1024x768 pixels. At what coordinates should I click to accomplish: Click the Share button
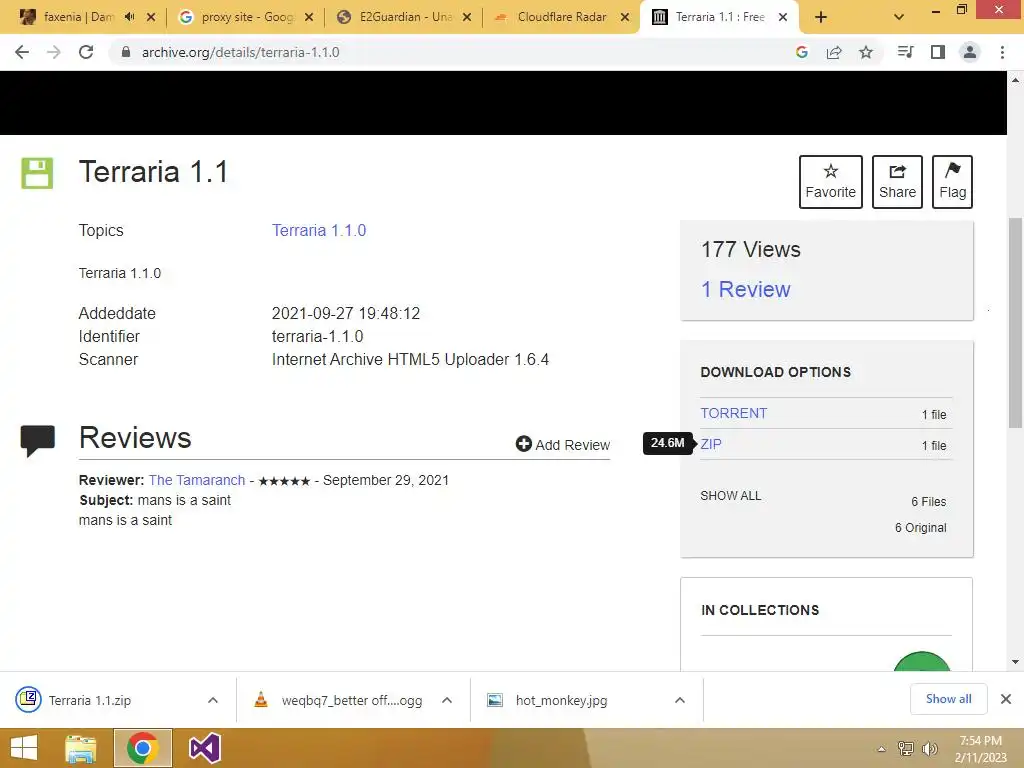[897, 182]
